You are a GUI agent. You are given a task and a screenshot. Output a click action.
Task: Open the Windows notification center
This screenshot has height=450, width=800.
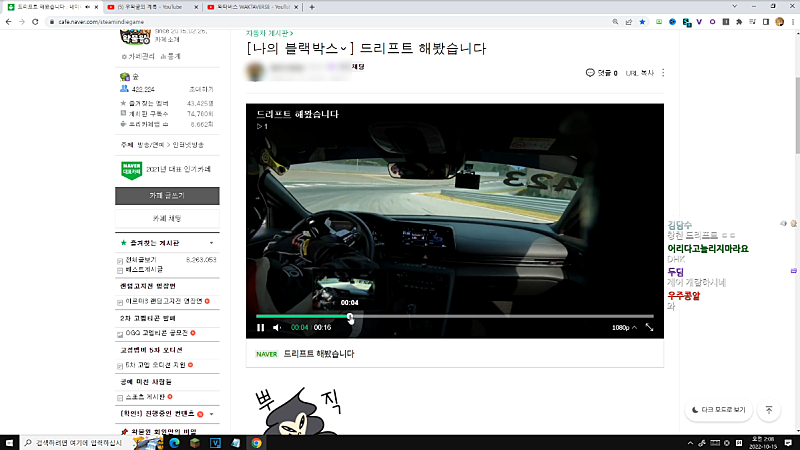788,443
